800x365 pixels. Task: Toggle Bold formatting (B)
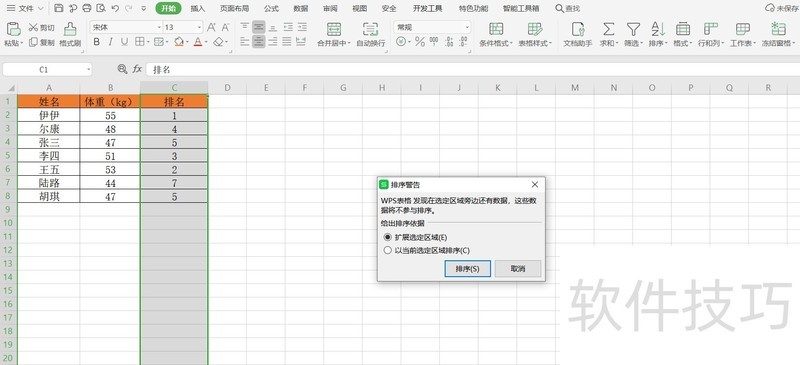click(x=96, y=42)
